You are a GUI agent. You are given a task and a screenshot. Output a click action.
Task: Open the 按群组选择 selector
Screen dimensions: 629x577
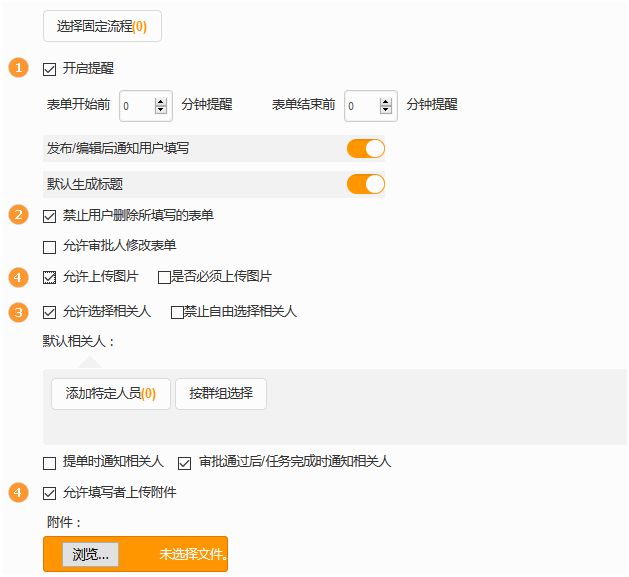coord(221,394)
